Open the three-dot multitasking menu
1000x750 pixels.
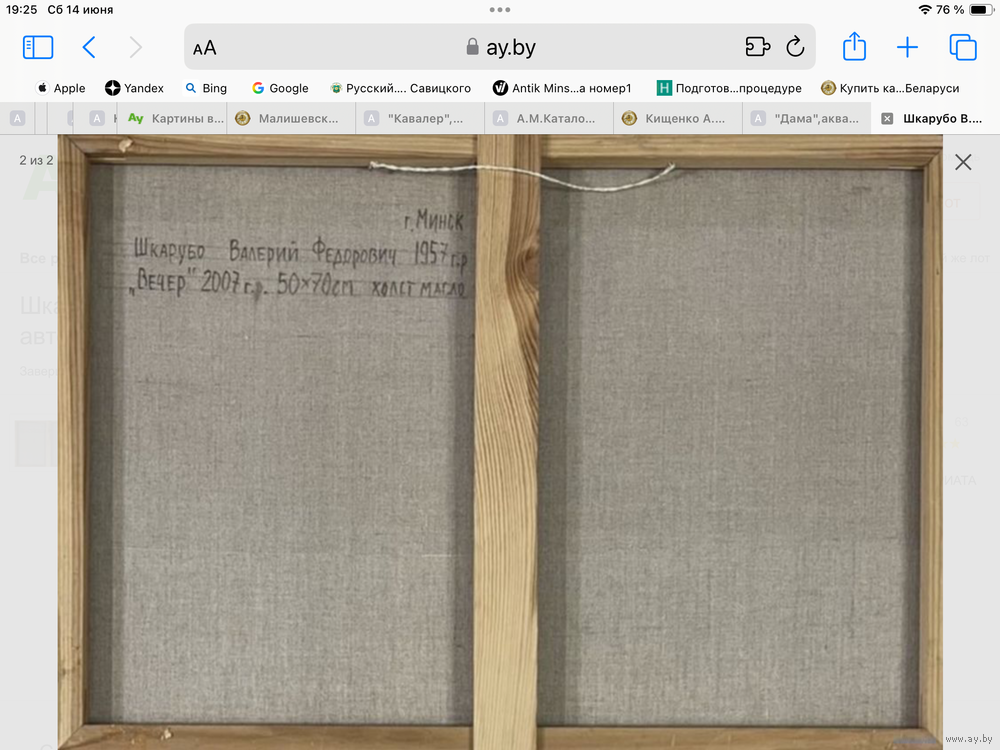pos(500,9)
